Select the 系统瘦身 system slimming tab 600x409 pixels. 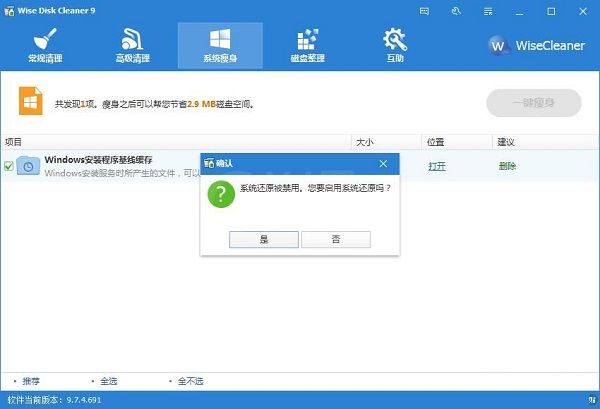(220, 45)
